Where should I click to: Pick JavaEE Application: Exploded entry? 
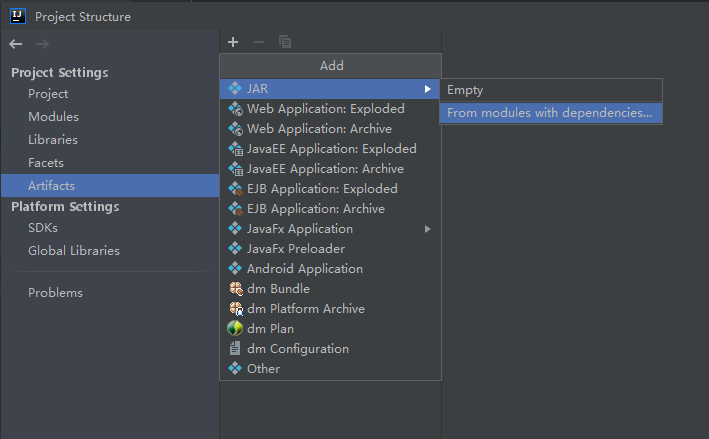tap(330, 148)
